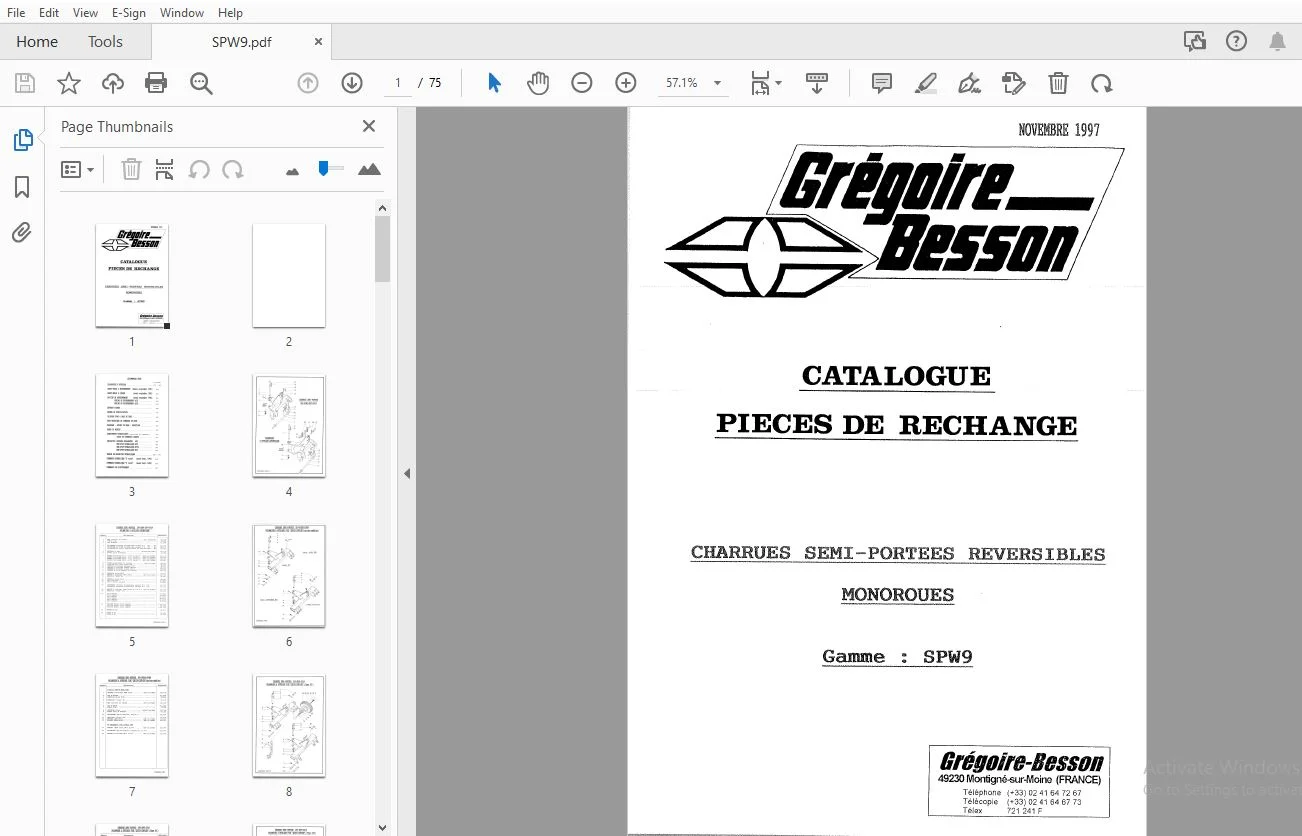Delete selected pages in thumbnails panel
Screen dimensions: 1302x836
131,170
